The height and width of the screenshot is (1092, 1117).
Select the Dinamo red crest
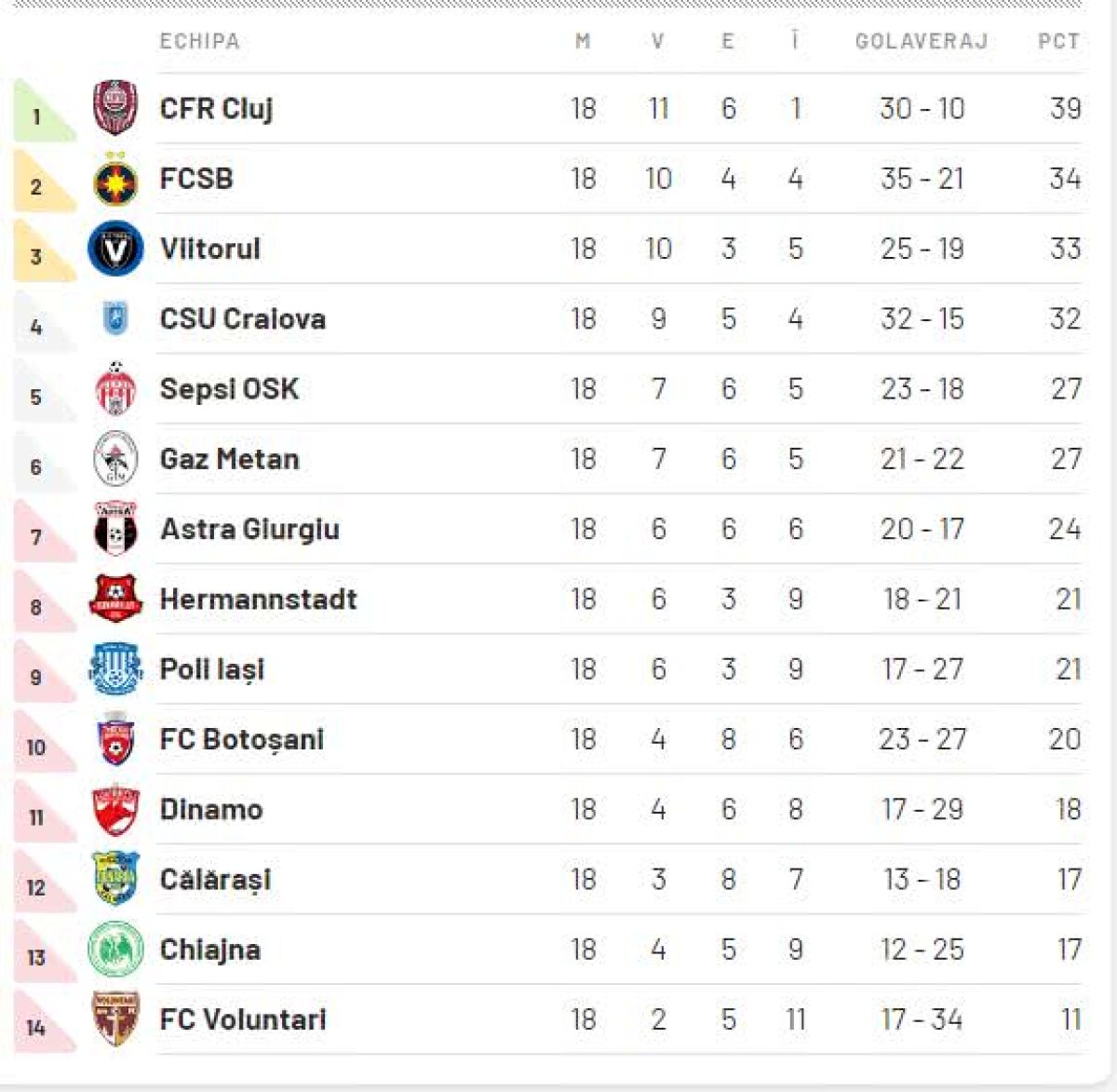[115, 810]
